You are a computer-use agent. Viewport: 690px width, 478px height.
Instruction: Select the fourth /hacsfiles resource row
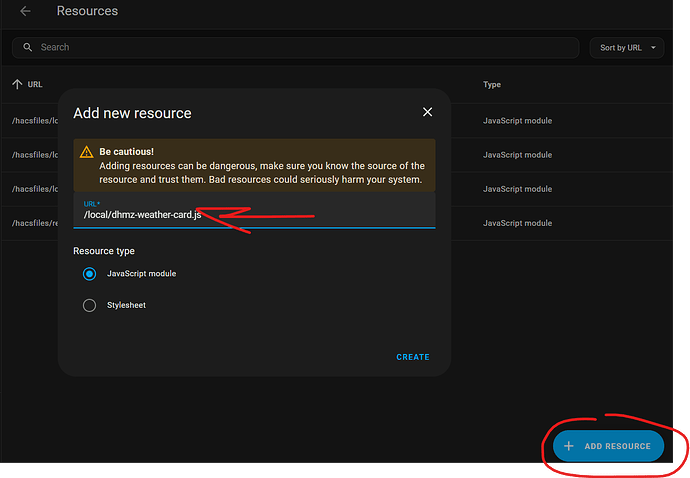click(x=35, y=223)
